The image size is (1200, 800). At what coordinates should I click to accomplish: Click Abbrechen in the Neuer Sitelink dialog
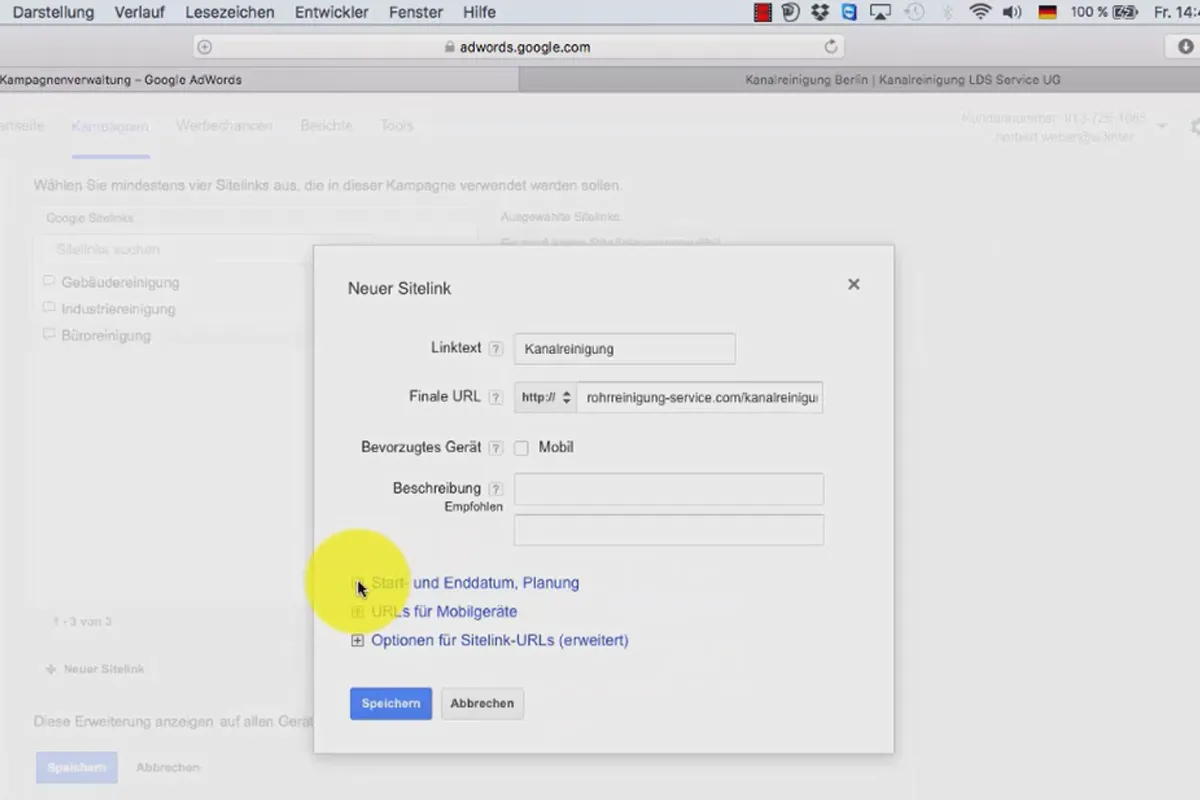click(482, 703)
